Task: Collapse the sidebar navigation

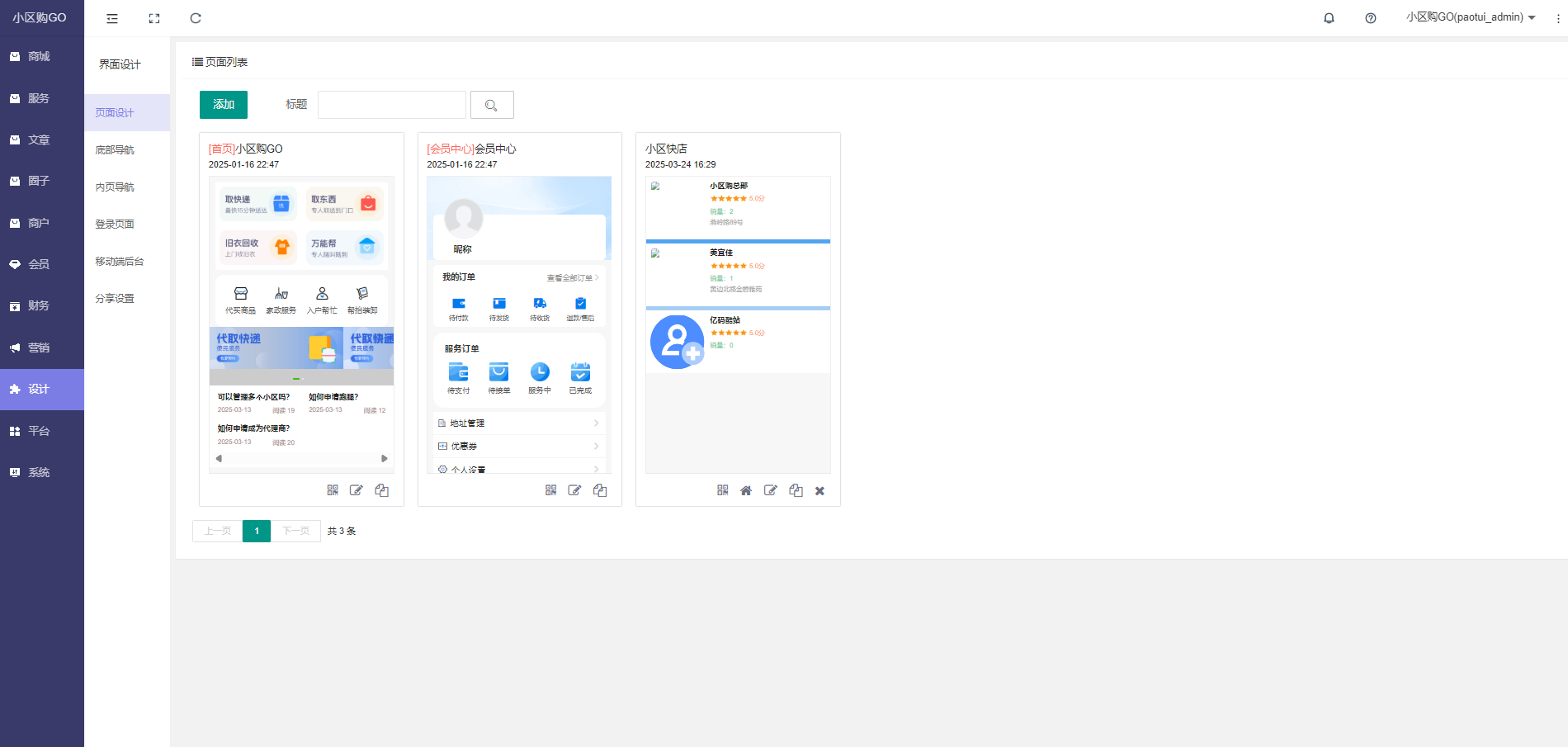Action: tap(111, 17)
